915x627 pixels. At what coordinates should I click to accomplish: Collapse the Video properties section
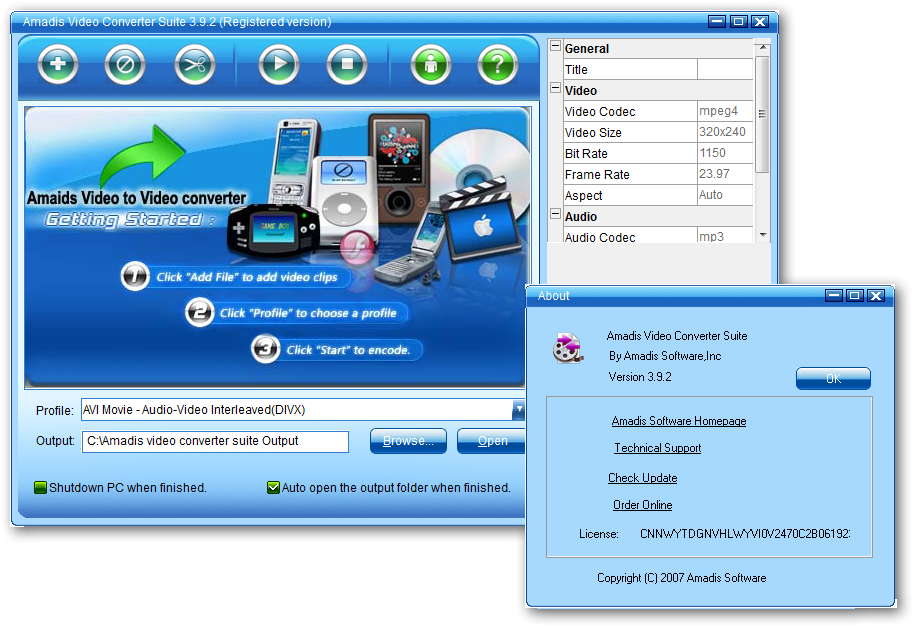[556, 88]
